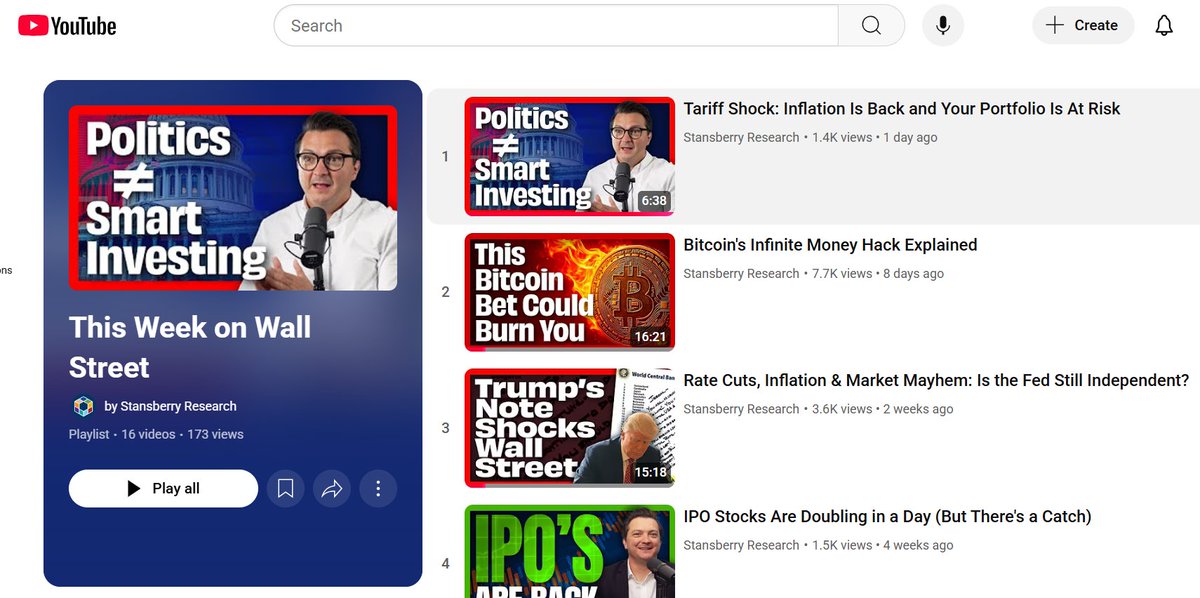Open Stansberry Research channel under IPO Stocks video
The width and height of the screenshot is (1200, 598).
(x=741, y=546)
